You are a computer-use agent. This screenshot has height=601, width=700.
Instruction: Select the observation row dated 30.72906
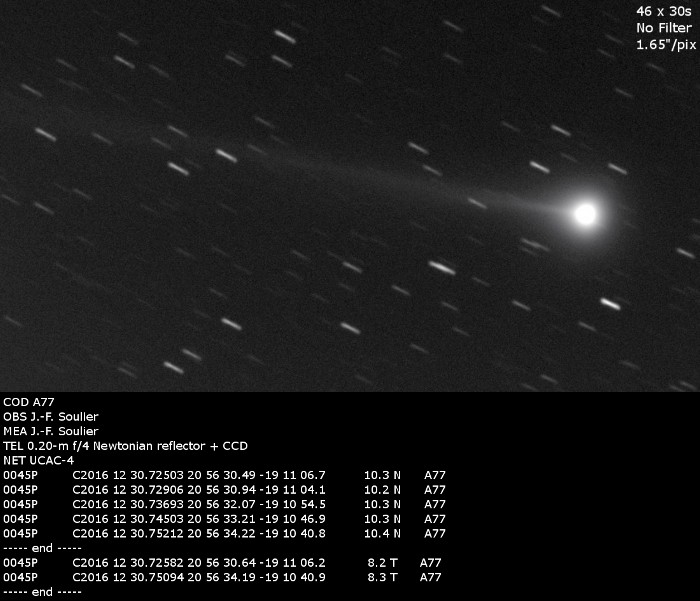[224, 490]
